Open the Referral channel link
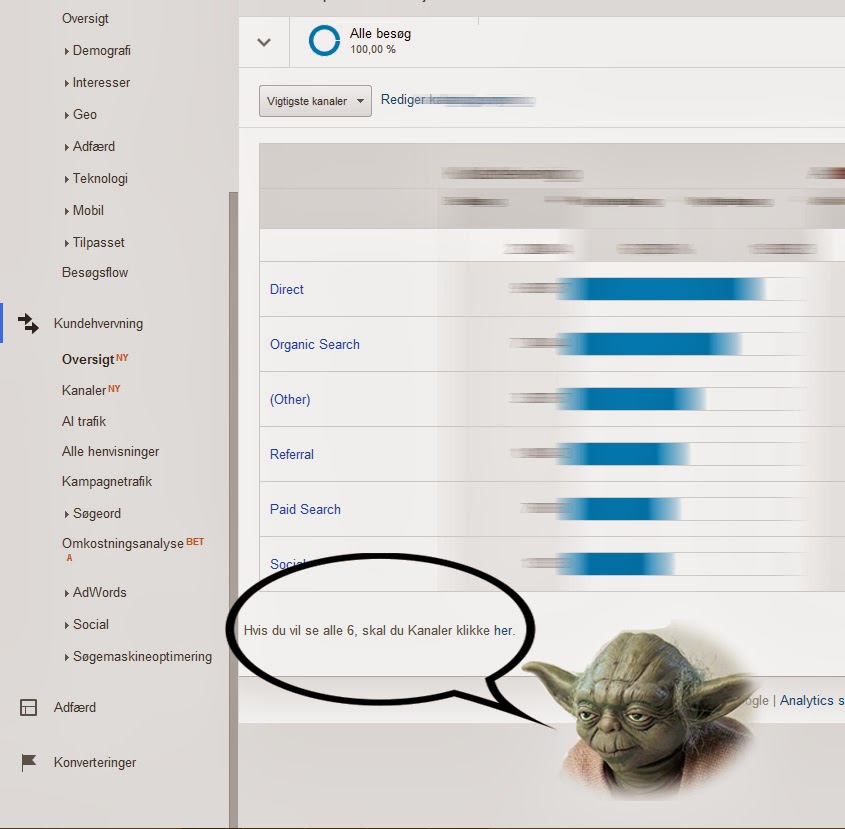This screenshot has height=829, width=845. click(292, 454)
